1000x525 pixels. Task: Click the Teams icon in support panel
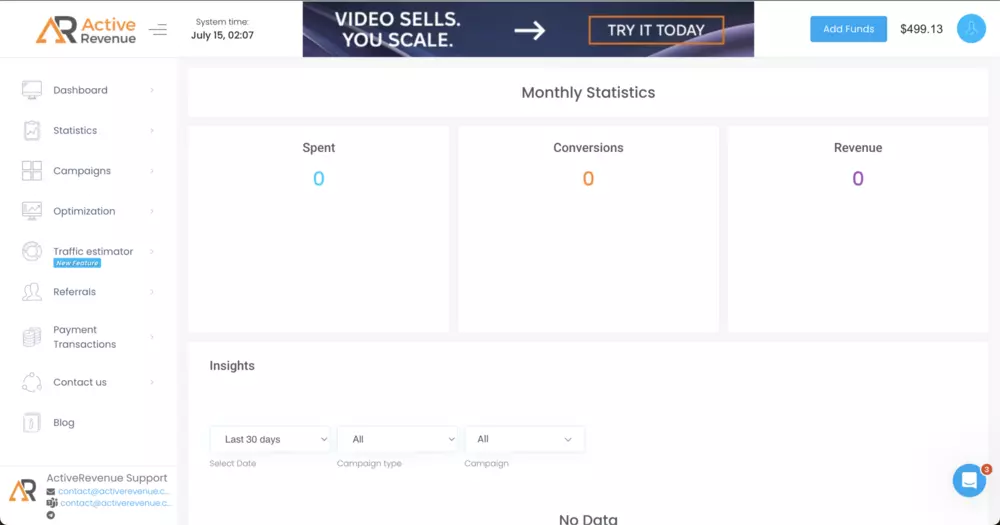(x=52, y=503)
